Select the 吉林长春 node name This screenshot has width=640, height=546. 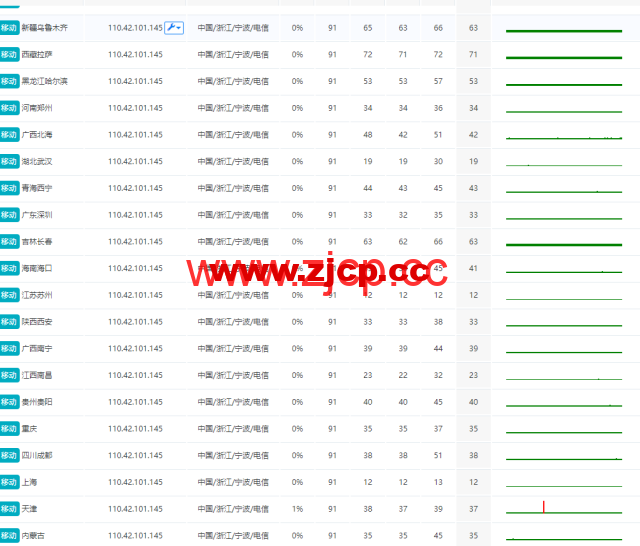(37, 242)
